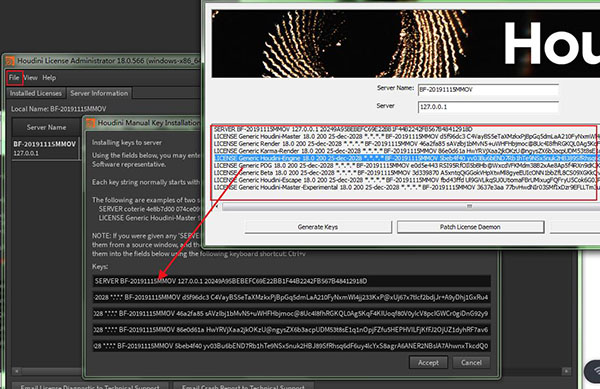
Task: Select the Houdini-Master-Experimental license line
Action: coord(406,187)
